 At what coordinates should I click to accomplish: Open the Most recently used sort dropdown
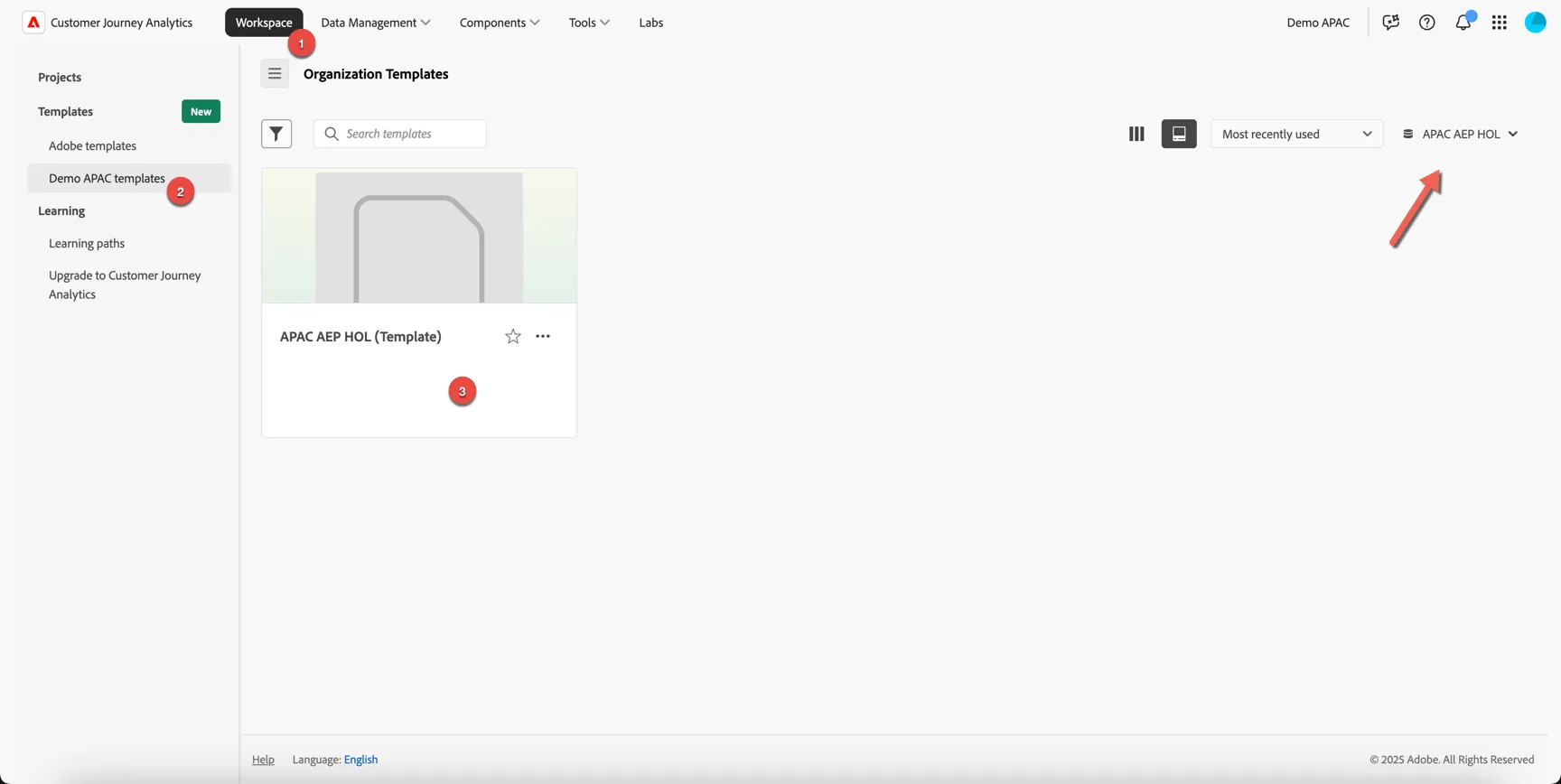pos(1296,134)
